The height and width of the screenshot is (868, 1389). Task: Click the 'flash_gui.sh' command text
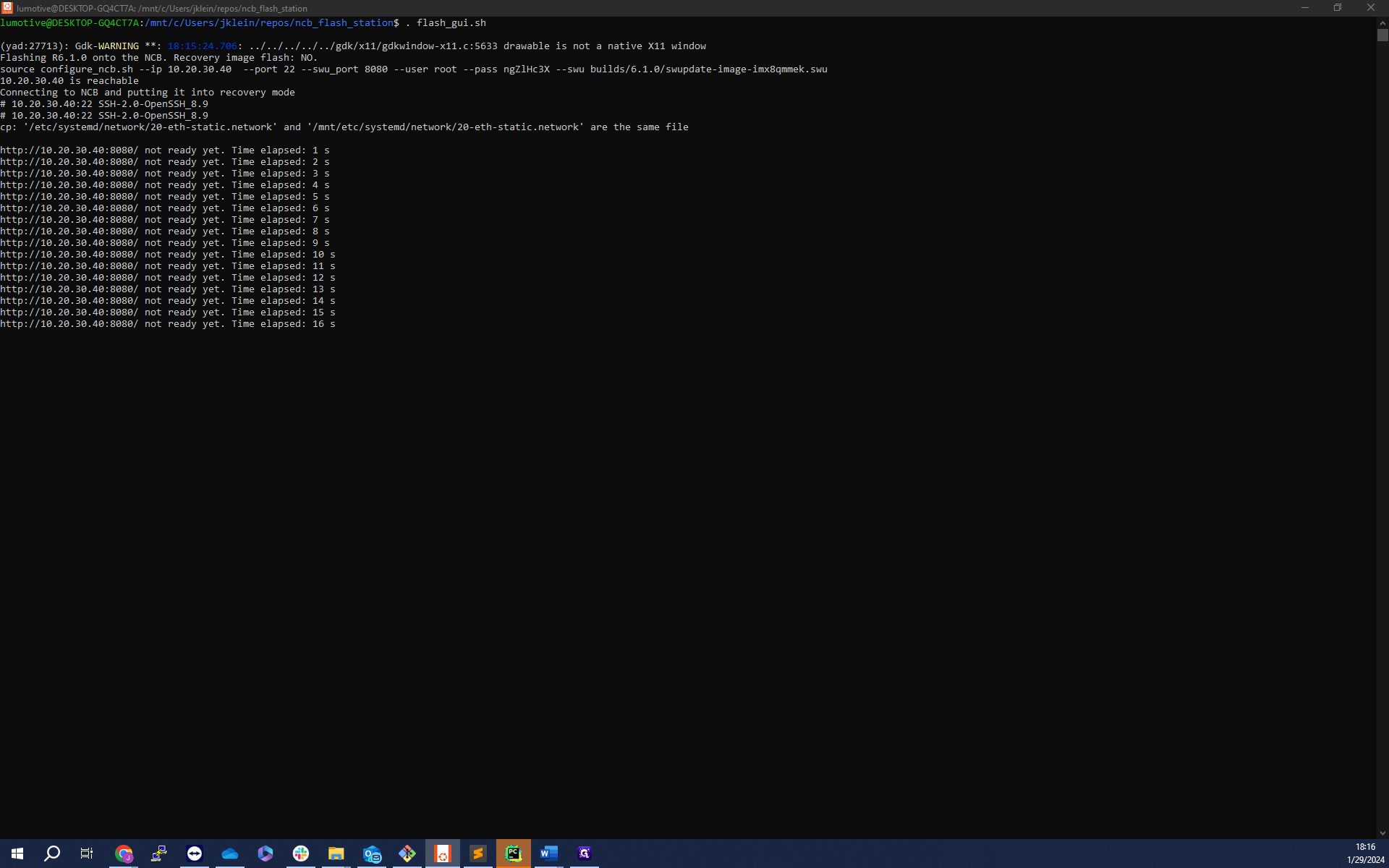[x=451, y=23]
